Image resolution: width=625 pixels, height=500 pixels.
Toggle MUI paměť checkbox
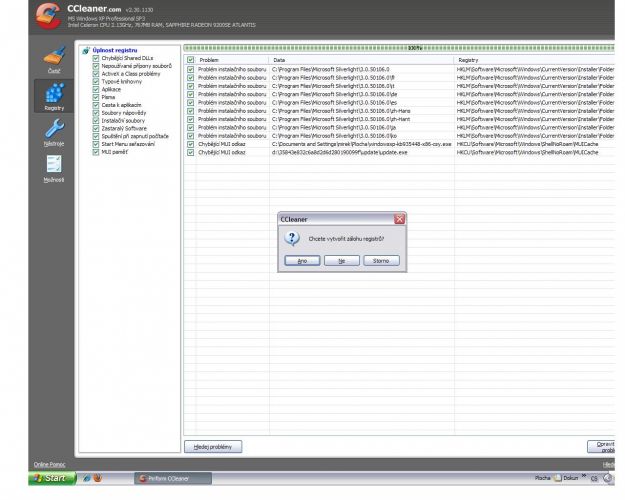pos(96,152)
